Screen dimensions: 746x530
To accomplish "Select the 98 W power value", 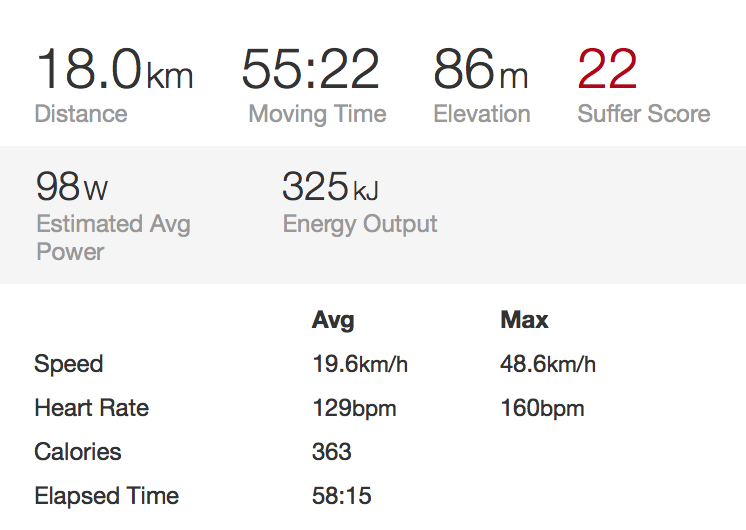I will pos(71,187).
